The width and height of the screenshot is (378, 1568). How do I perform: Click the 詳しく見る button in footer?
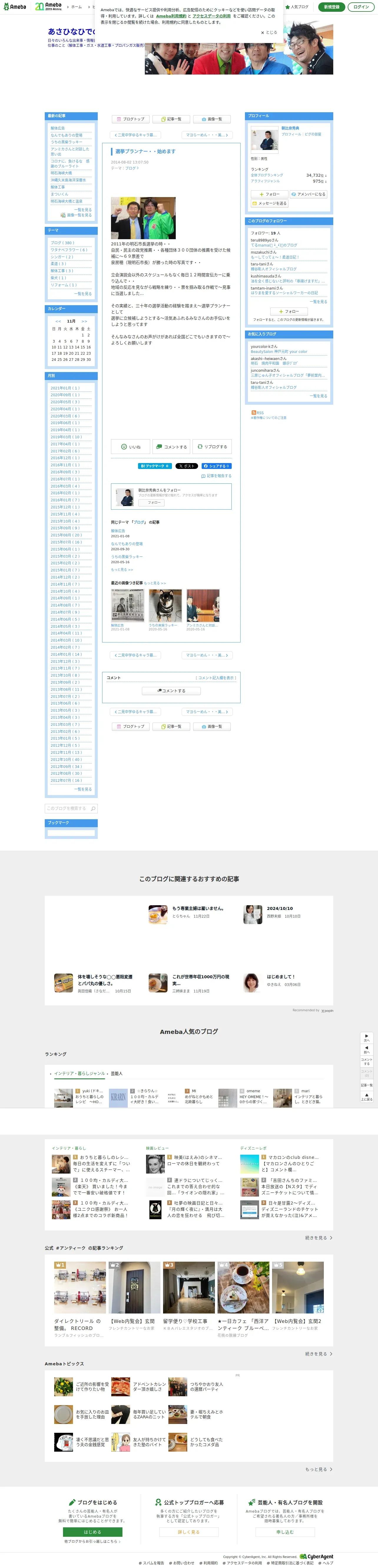coord(189,1532)
